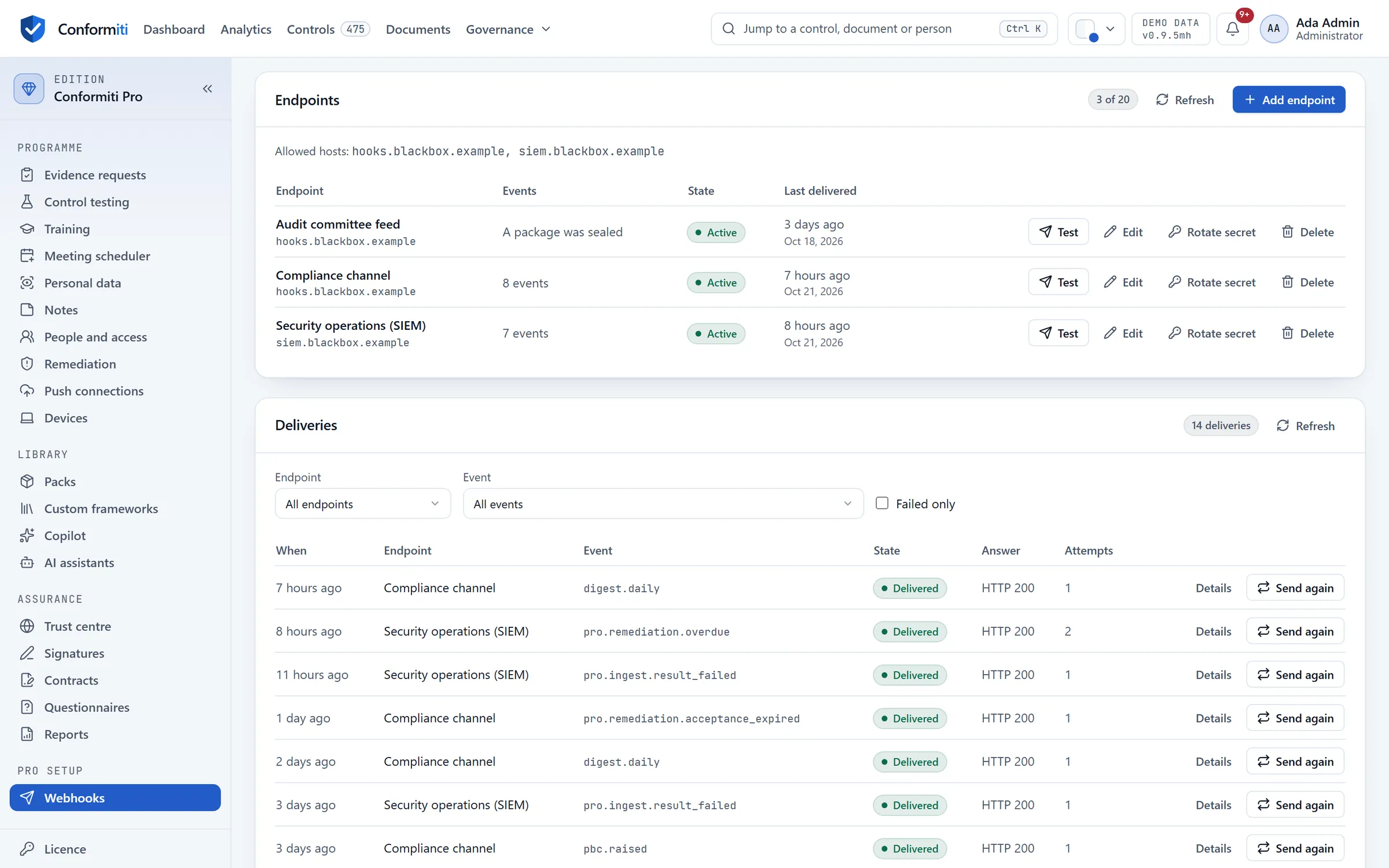Open the Dashboard tab
Screen dimensions: 1389x868
[174, 29]
